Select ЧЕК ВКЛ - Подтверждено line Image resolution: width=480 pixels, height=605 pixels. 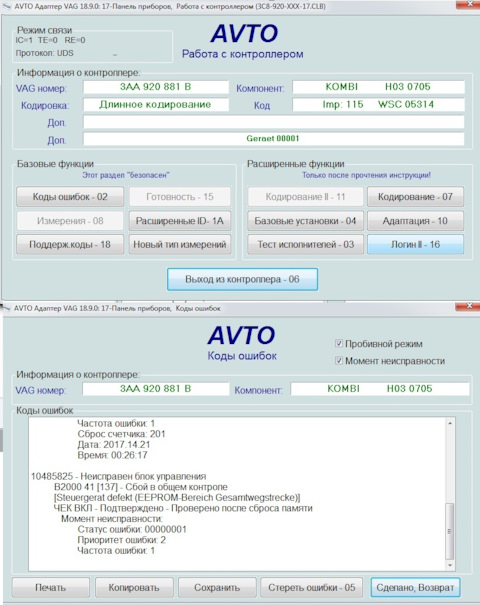point(183,508)
